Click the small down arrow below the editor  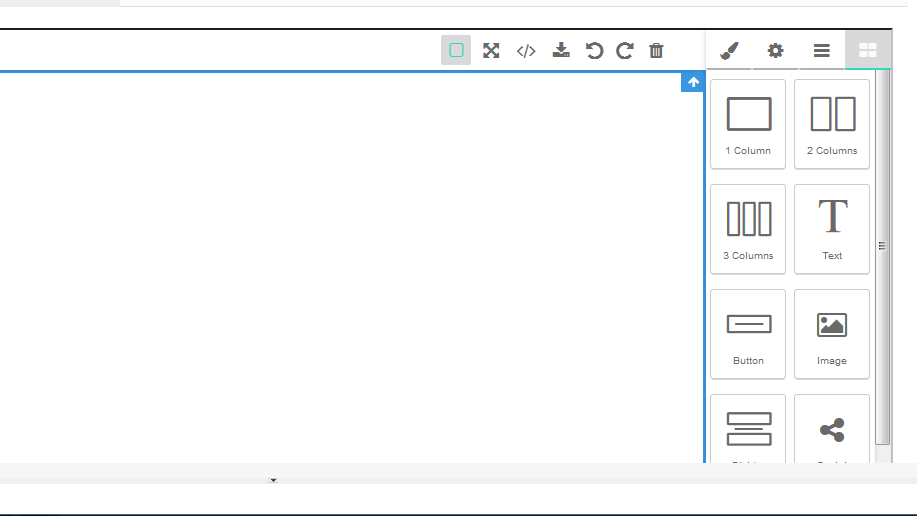(273, 480)
